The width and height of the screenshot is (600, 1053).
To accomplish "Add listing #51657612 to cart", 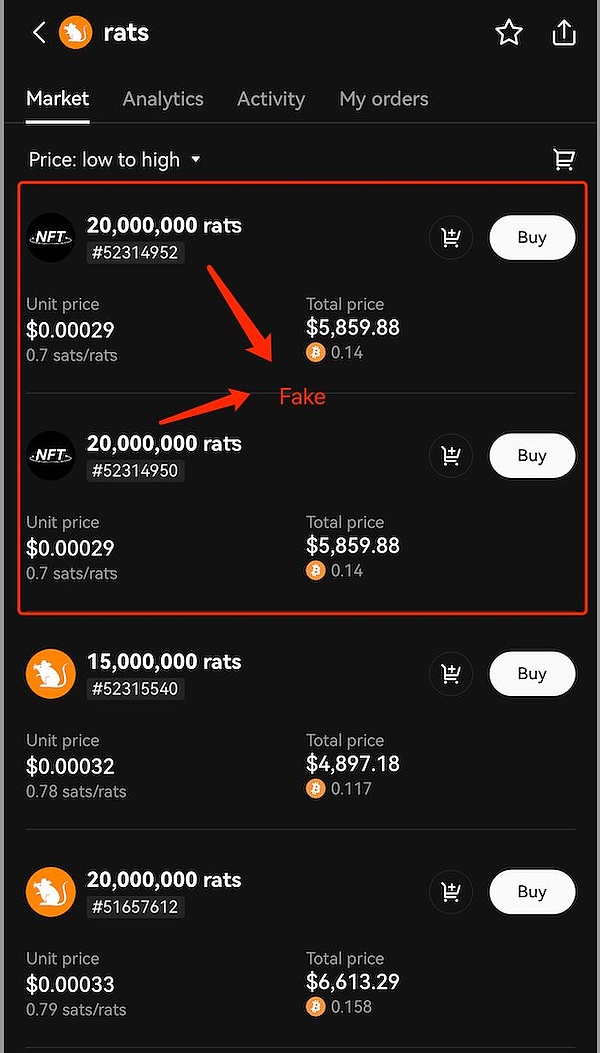I will point(451,892).
